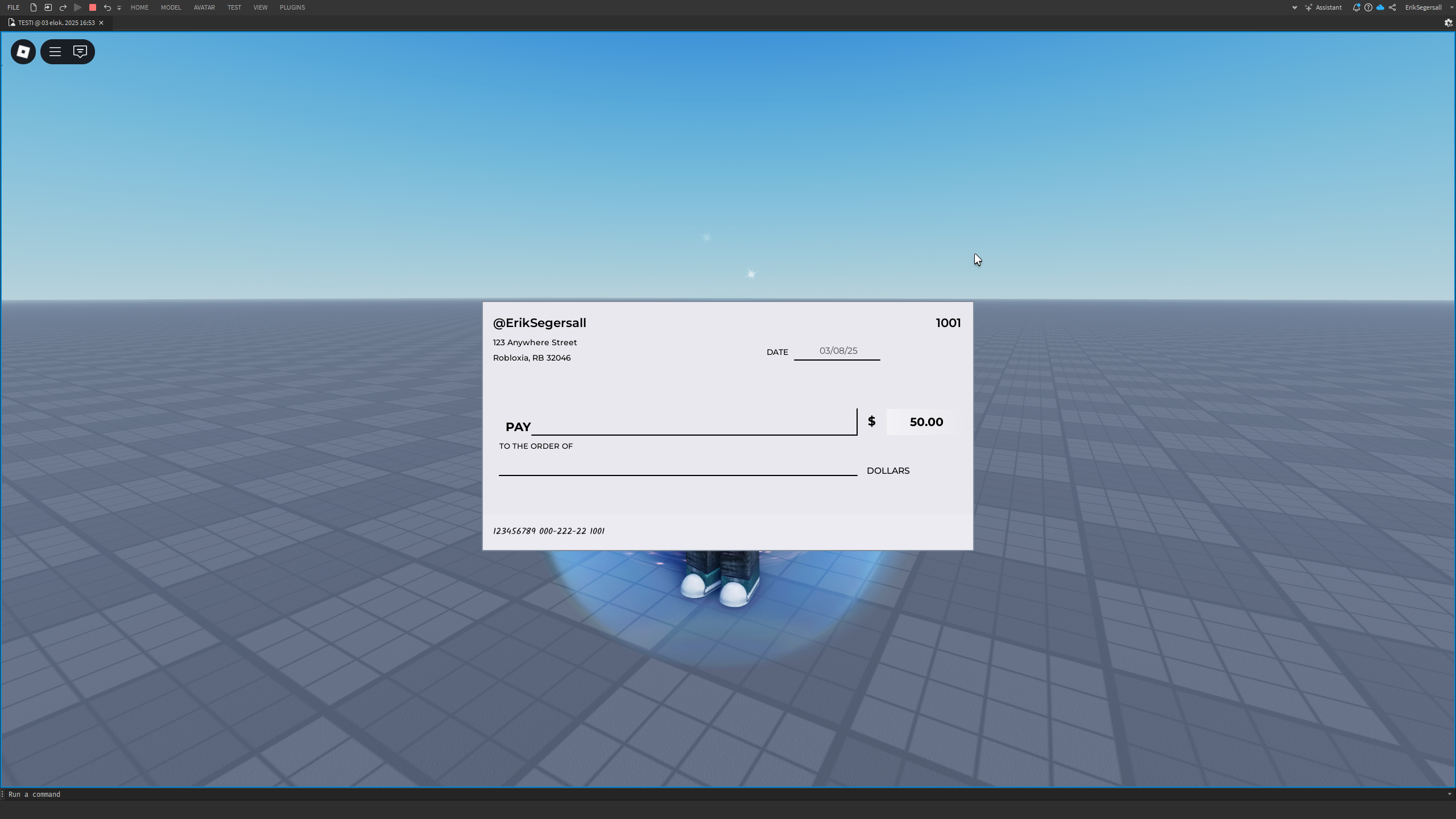Redo the last action
The width and height of the screenshot is (1456, 819).
pyautogui.click(x=63, y=7)
